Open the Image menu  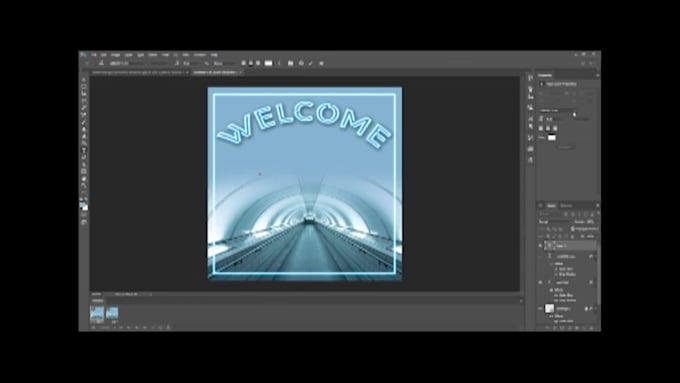115,55
